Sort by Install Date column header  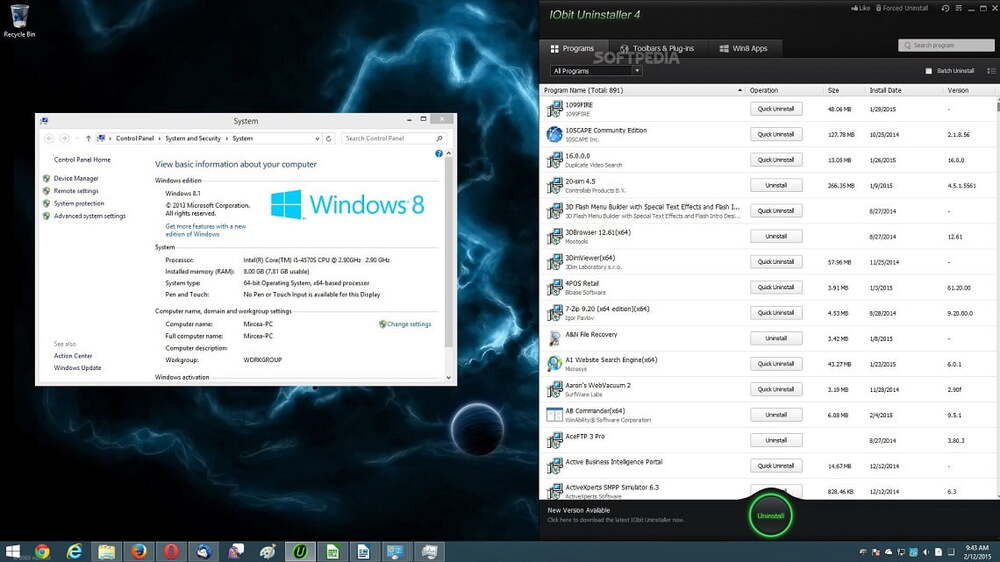coord(885,91)
